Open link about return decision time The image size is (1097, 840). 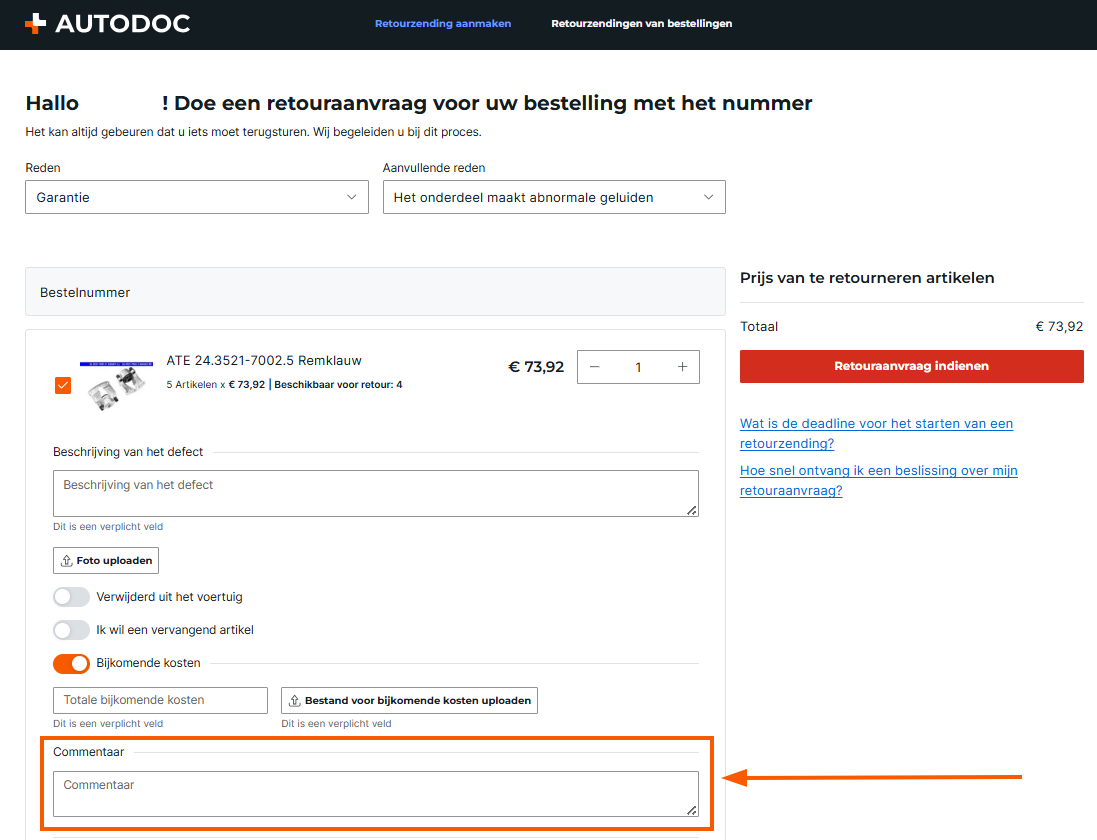point(878,480)
